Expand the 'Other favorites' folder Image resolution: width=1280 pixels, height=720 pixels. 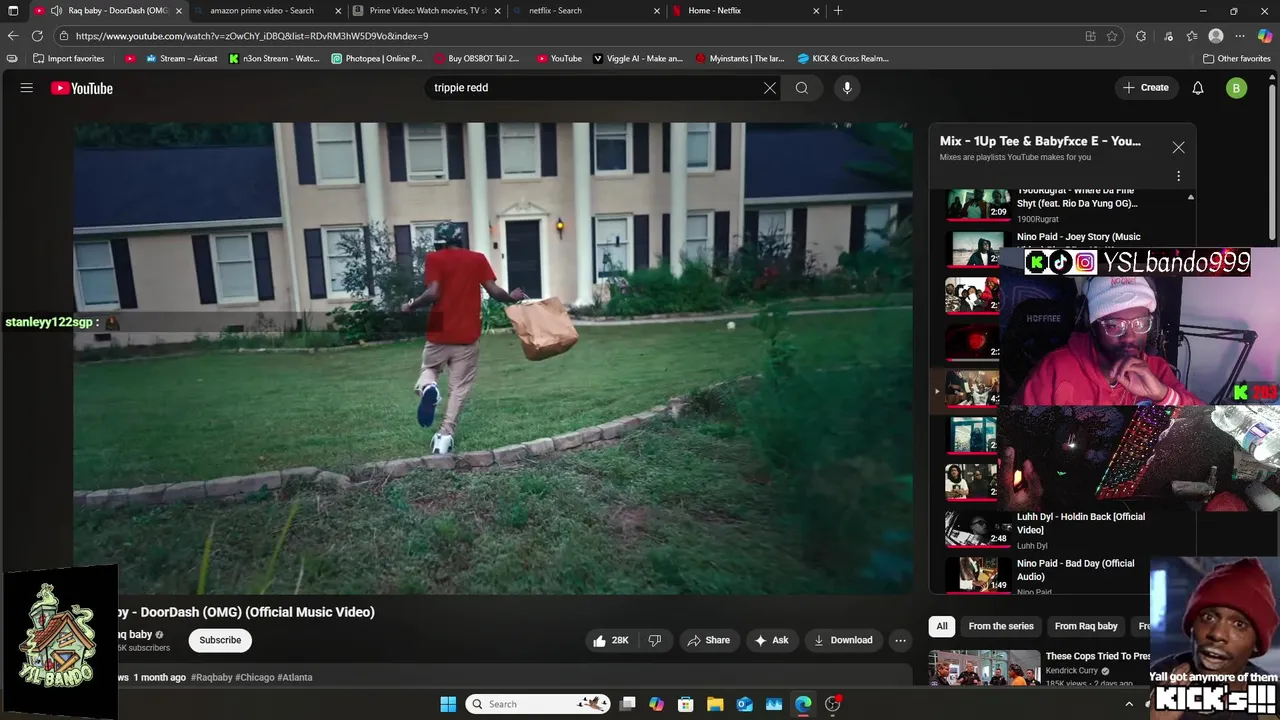1237,58
